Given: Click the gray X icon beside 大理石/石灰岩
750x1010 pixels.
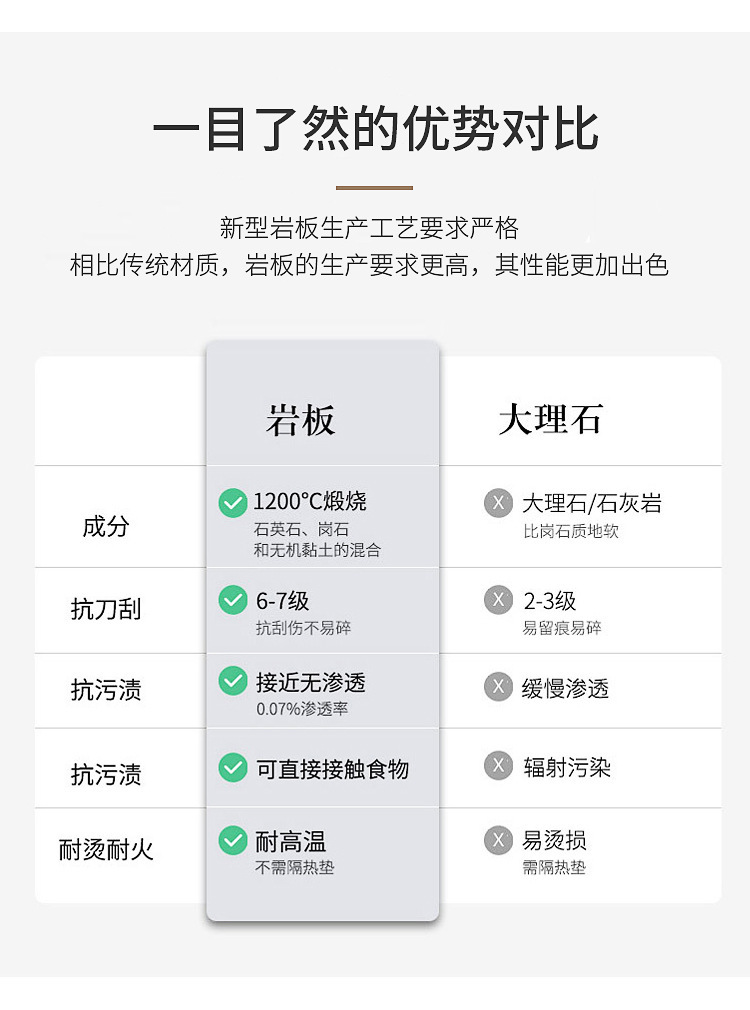Looking at the screenshot, I should click(498, 502).
